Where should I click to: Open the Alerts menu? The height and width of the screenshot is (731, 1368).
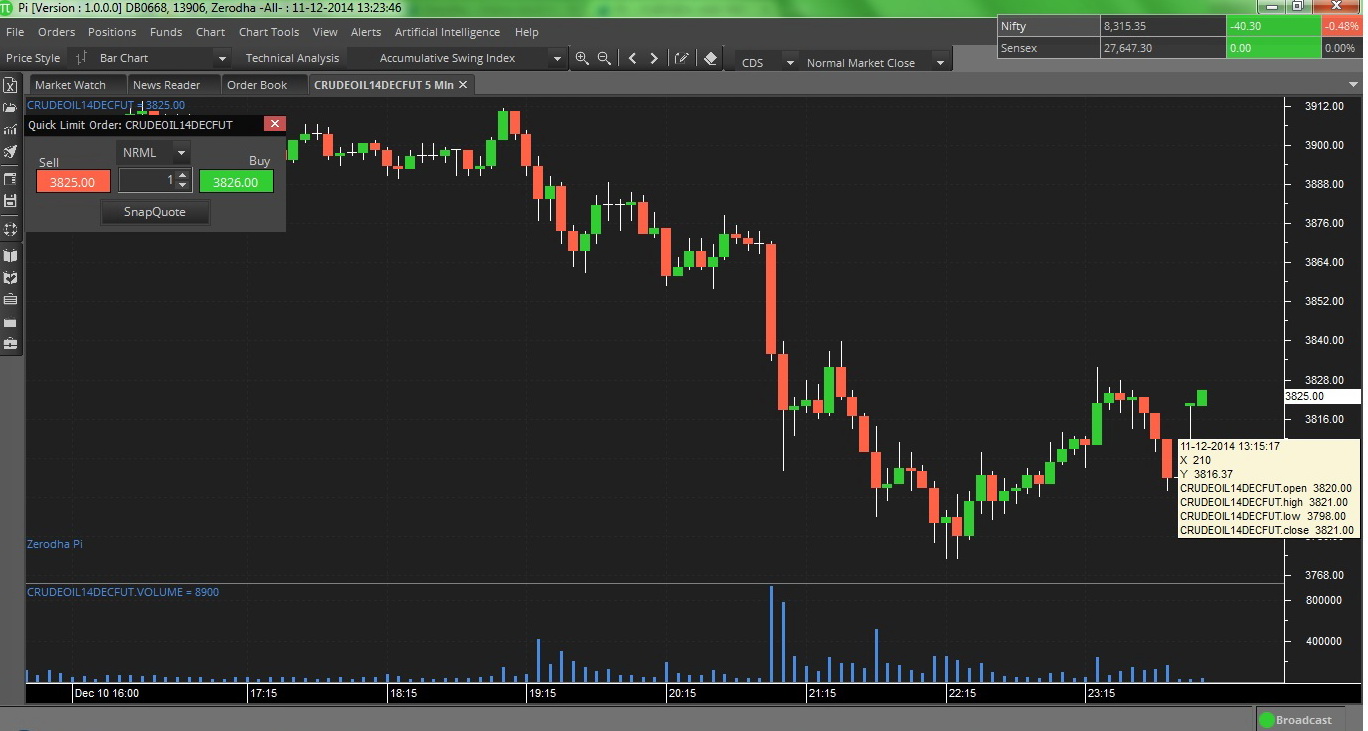click(366, 32)
